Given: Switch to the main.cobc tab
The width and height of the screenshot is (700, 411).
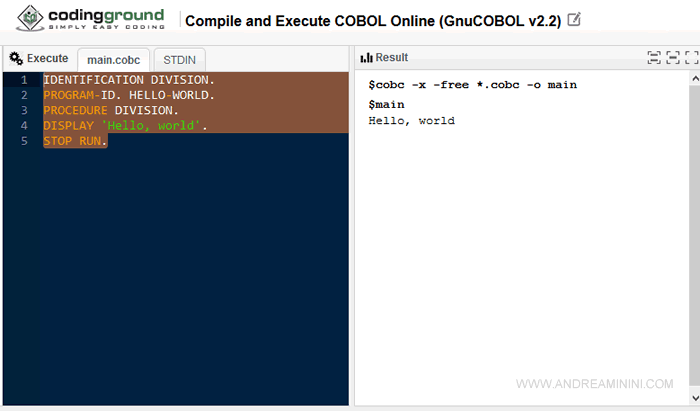Looking at the screenshot, I should [x=113, y=59].
